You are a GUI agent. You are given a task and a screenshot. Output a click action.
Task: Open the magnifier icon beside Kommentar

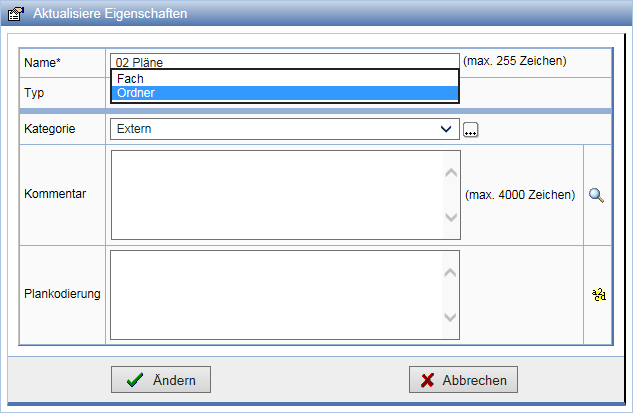(596, 195)
